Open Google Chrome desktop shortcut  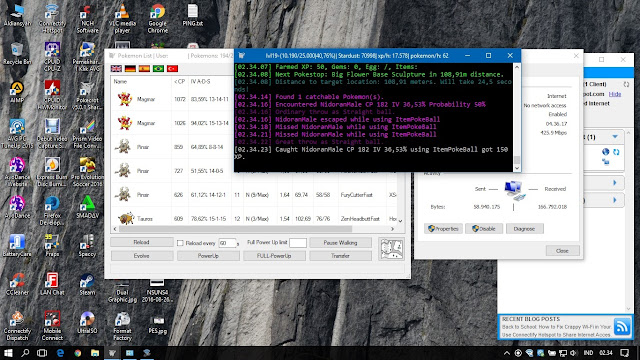click(x=158, y=19)
